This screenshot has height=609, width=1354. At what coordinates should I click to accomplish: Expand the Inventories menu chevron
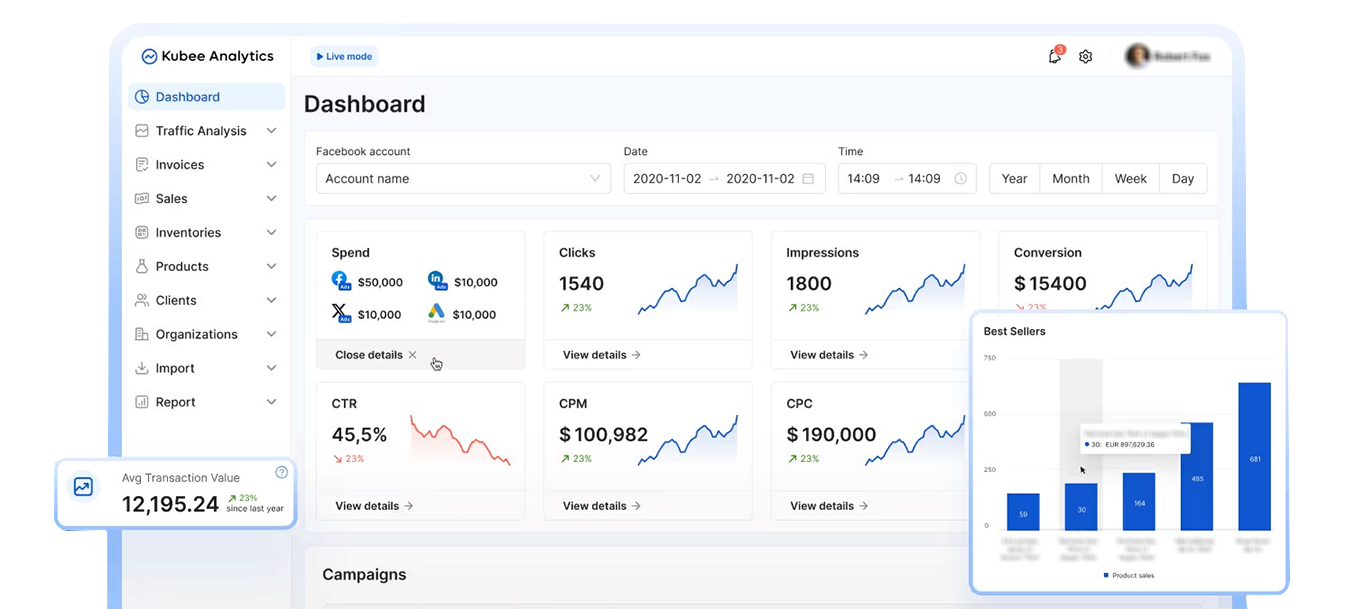[x=271, y=233]
